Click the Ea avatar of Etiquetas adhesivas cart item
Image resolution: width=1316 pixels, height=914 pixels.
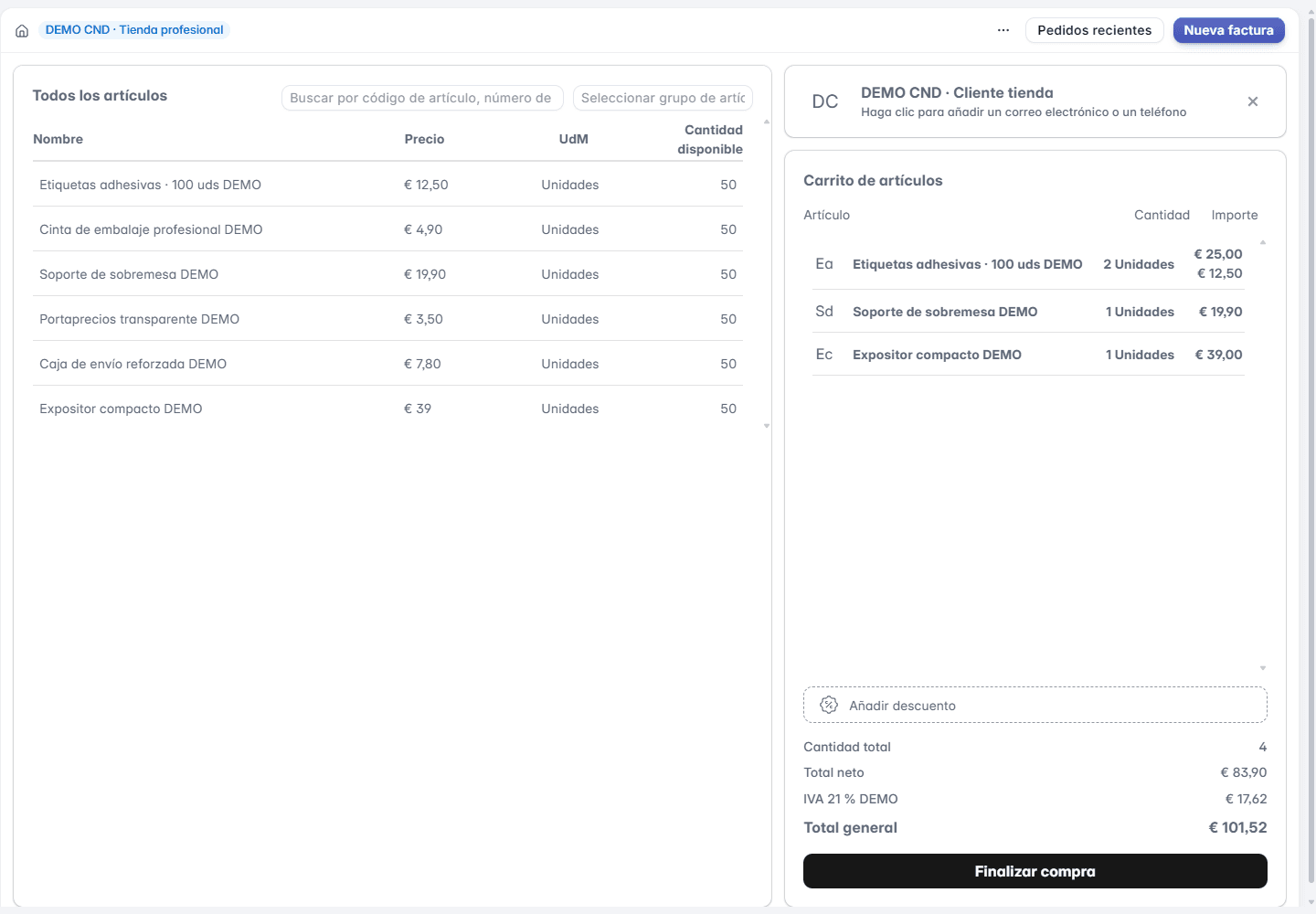coord(824,264)
